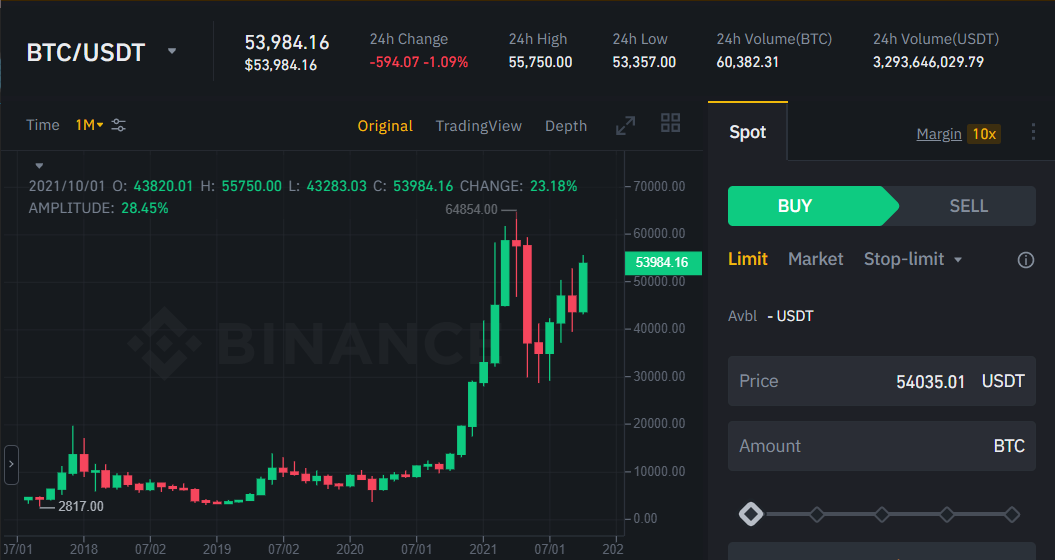This screenshot has height=560, width=1055.
Task: Set amount slider to 50% marker
Action: pos(881,515)
